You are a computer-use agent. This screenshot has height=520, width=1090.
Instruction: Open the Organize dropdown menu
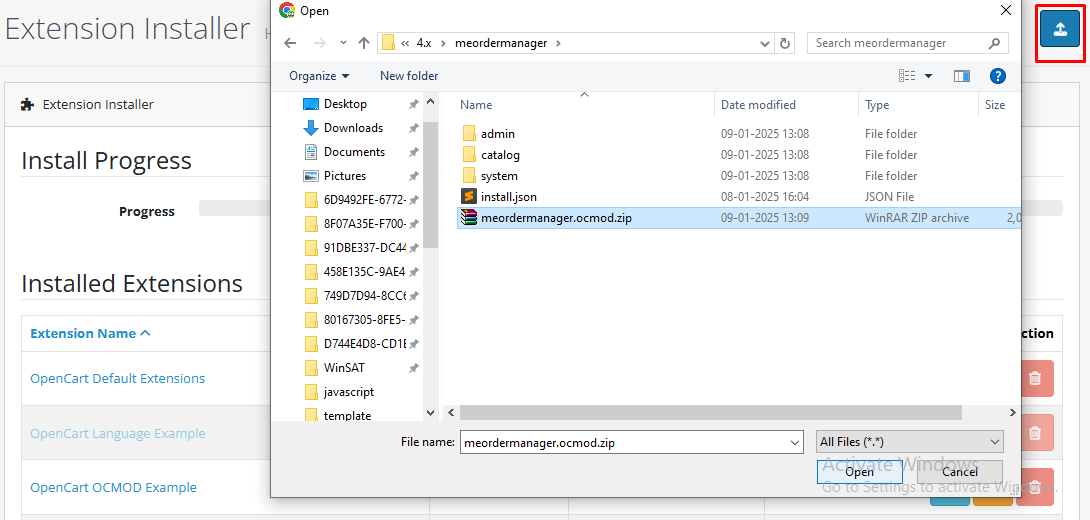[x=319, y=76]
